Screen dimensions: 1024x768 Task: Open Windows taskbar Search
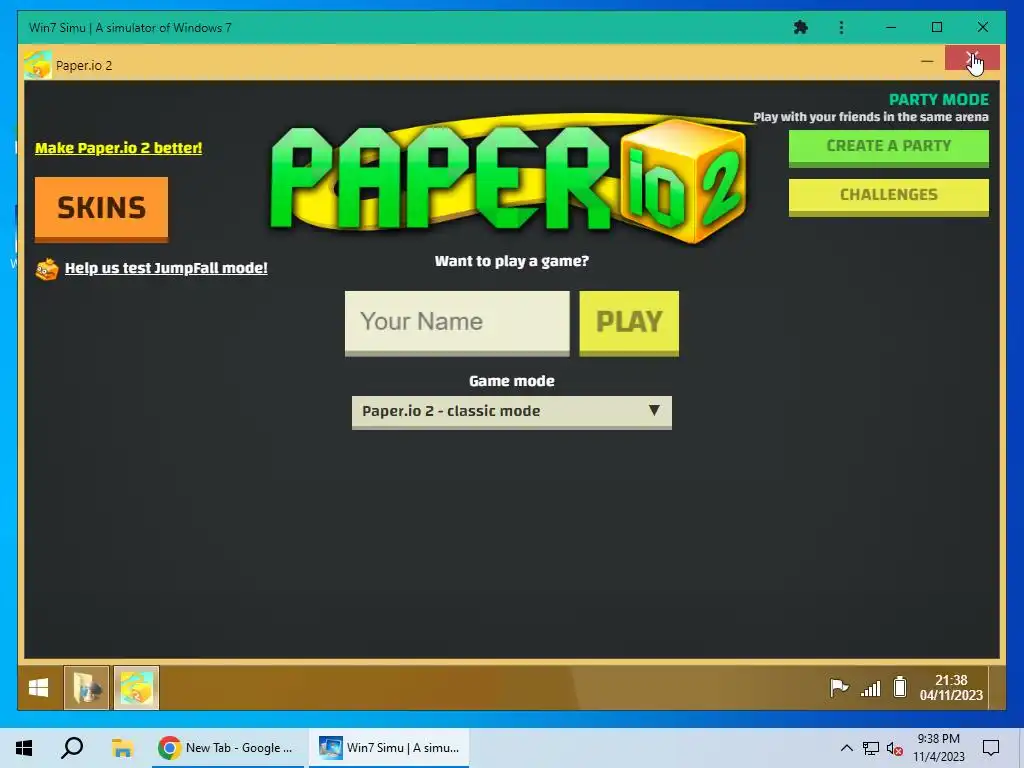point(72,748)
